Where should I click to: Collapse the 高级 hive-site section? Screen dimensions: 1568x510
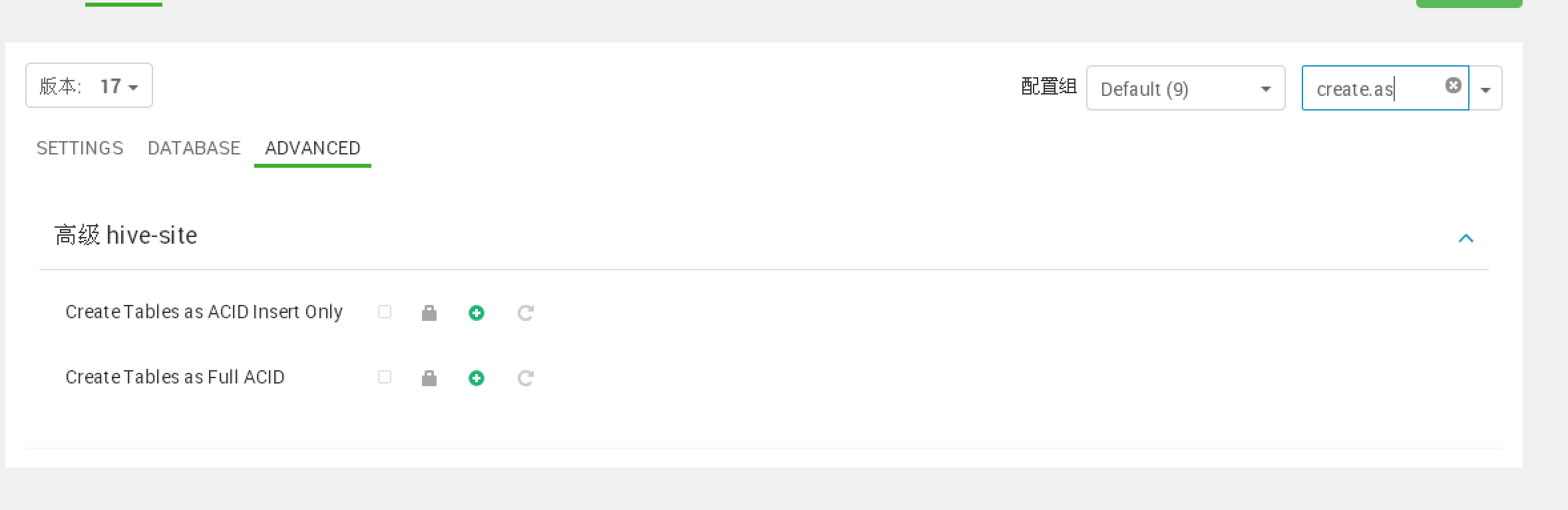click(1466, 238)
